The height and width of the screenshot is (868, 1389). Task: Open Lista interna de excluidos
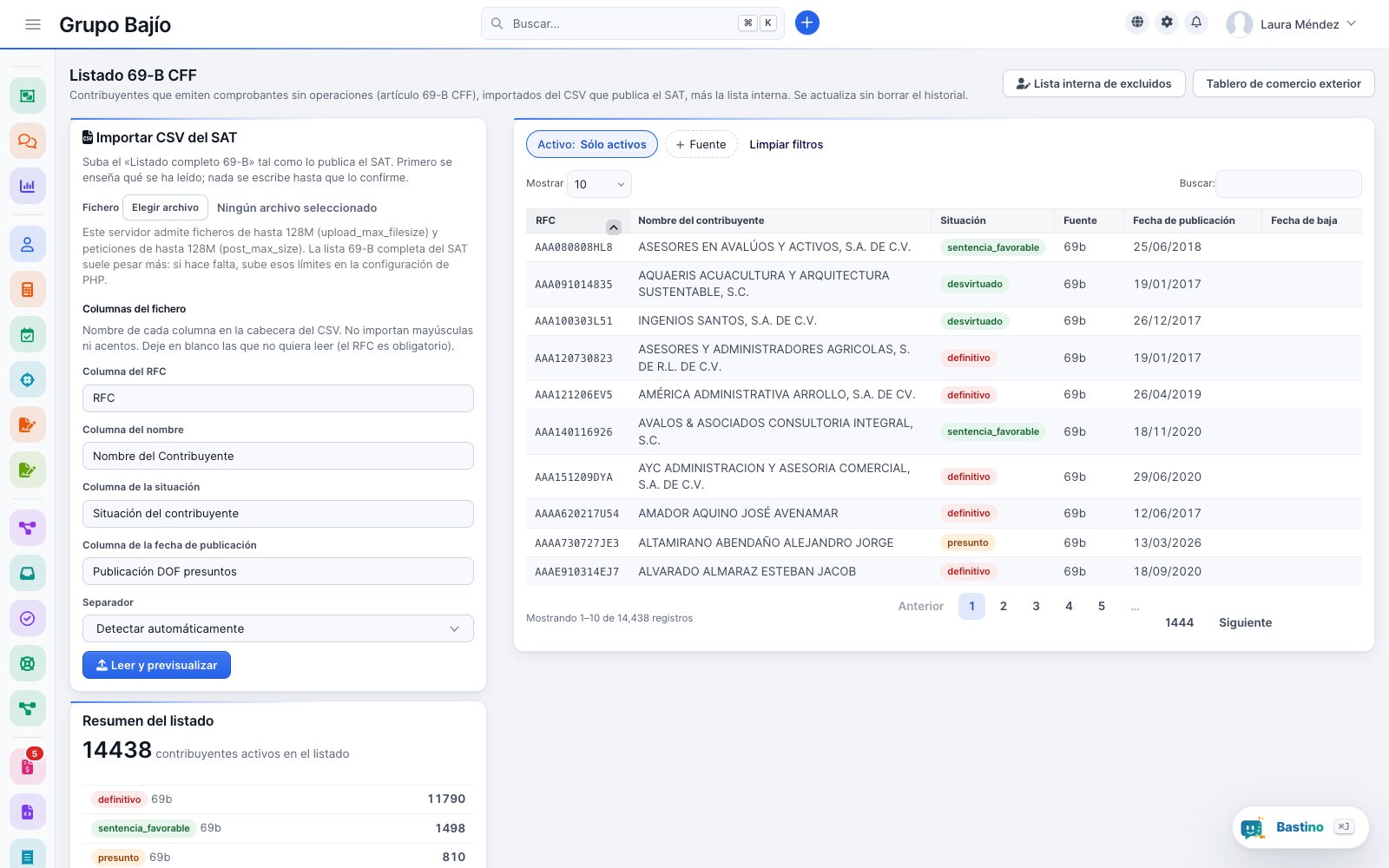(1094, 83)
